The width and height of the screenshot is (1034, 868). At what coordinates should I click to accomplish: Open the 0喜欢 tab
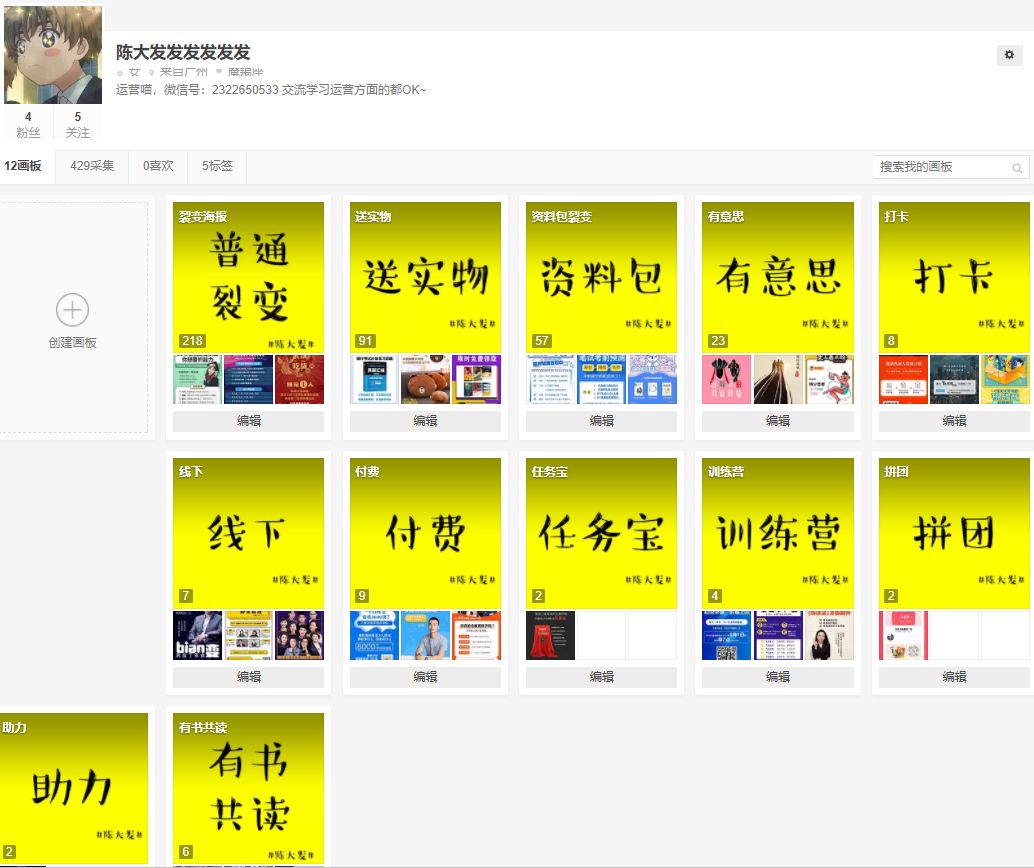pyautogui.click(x=158, y=166)
